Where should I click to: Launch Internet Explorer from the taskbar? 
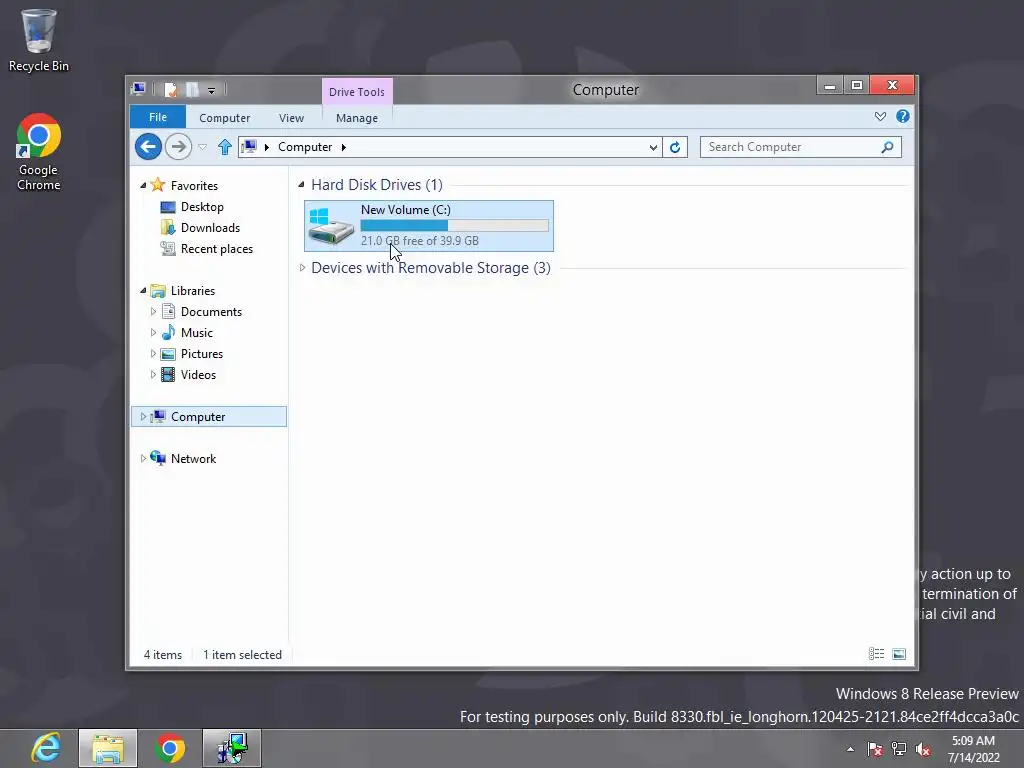click(x=46, y=748)
